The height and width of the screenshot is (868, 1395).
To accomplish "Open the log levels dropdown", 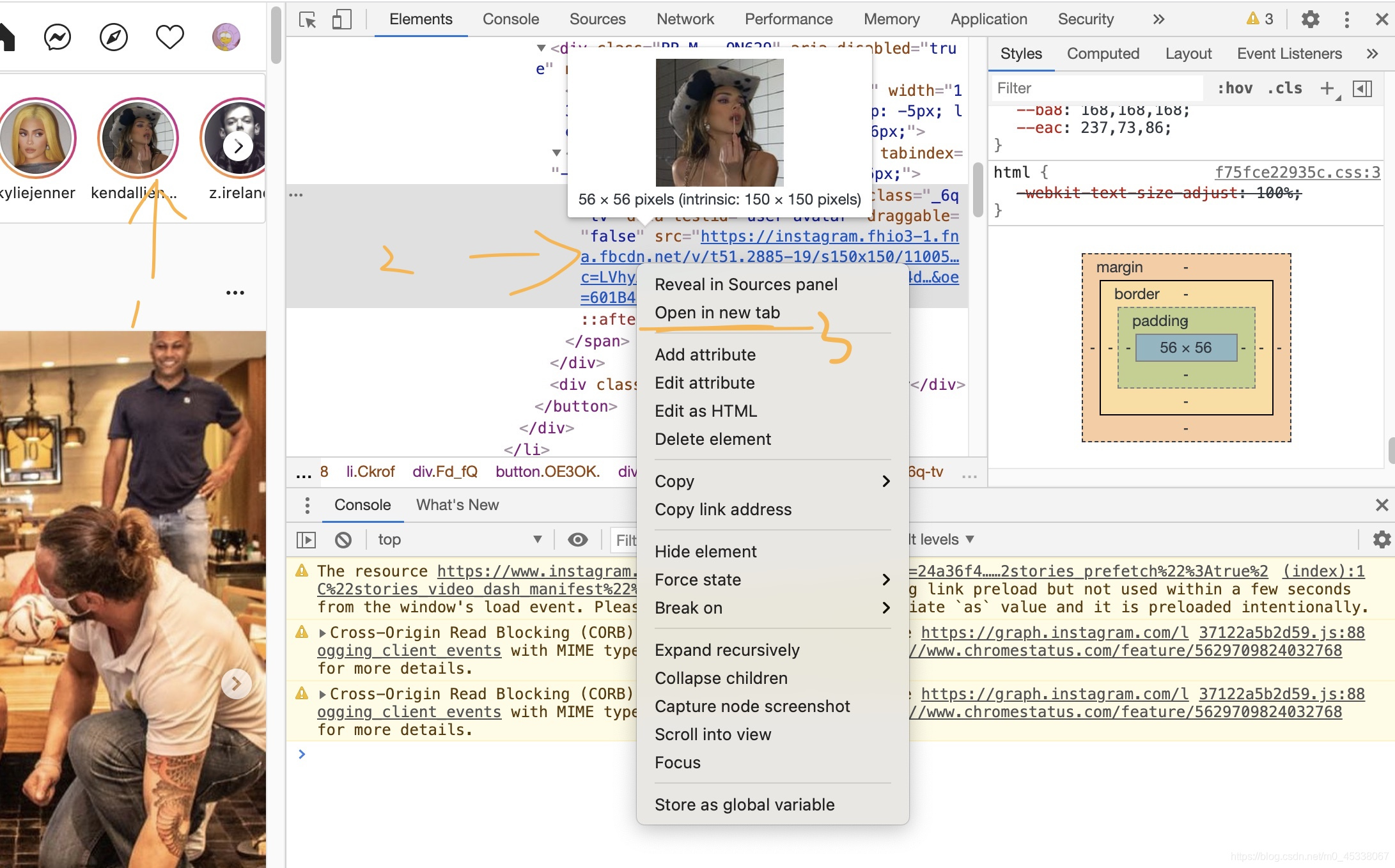I will [941, 540].
